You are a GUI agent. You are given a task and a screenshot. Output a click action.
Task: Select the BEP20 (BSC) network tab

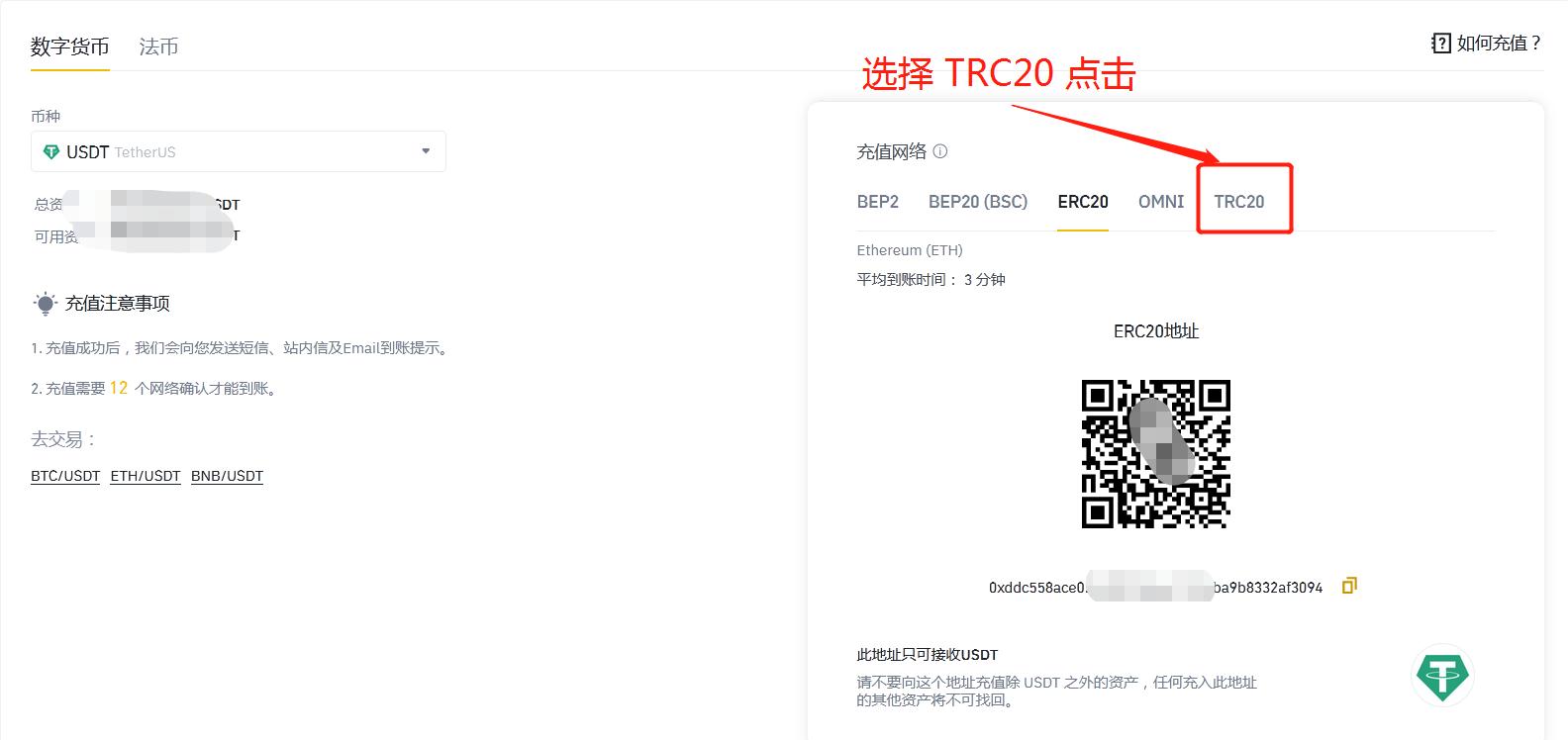click(x=978, y=202)
